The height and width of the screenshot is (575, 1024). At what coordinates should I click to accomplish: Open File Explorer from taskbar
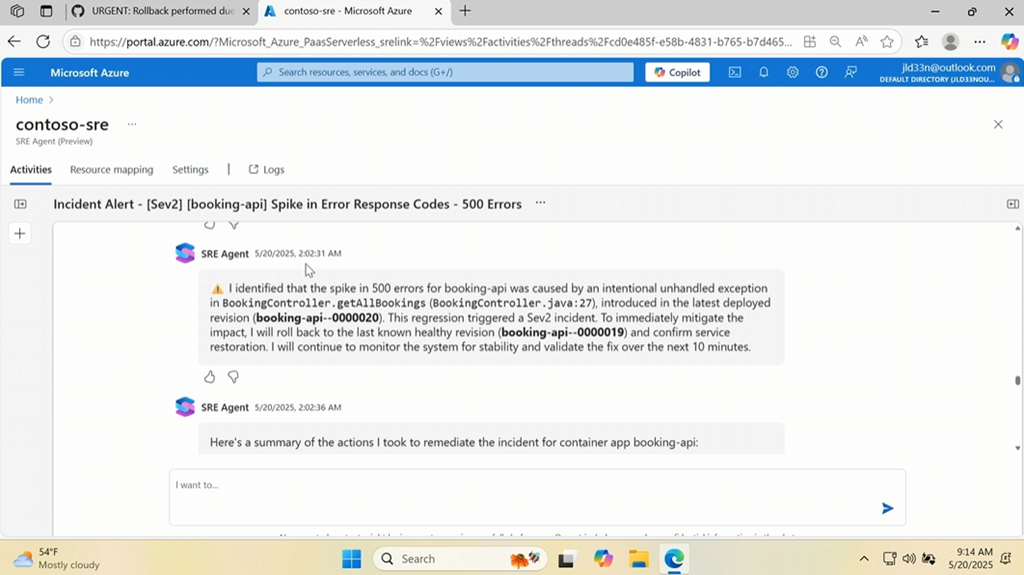coord(639,559)
